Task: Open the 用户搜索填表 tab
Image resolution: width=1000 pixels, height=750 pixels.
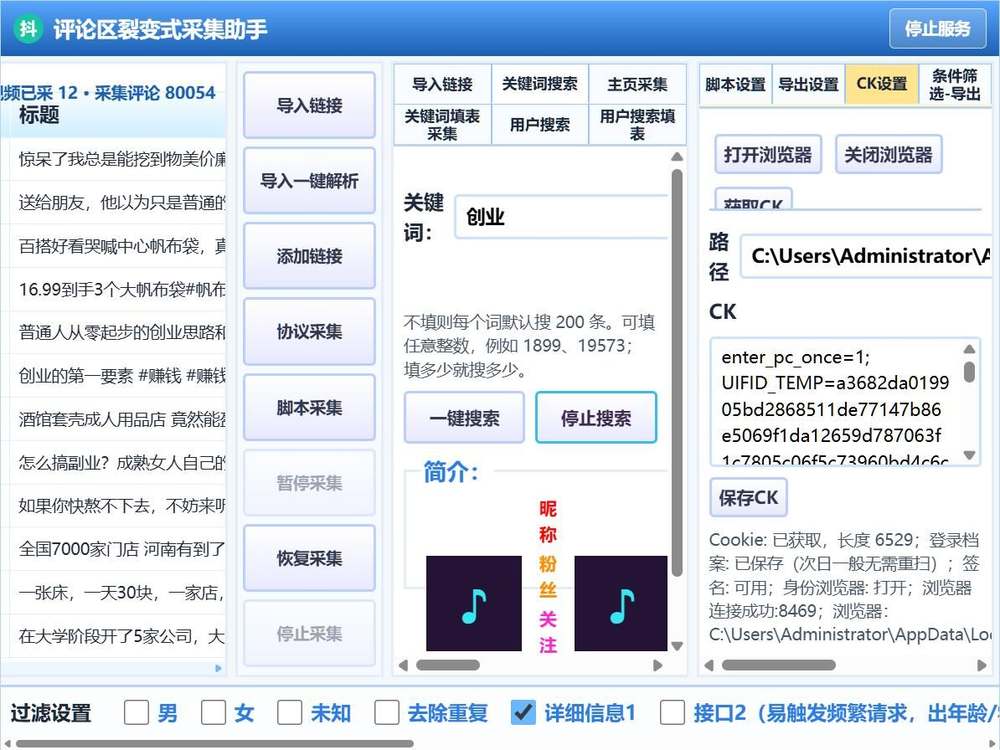Action: pos(637,125)
